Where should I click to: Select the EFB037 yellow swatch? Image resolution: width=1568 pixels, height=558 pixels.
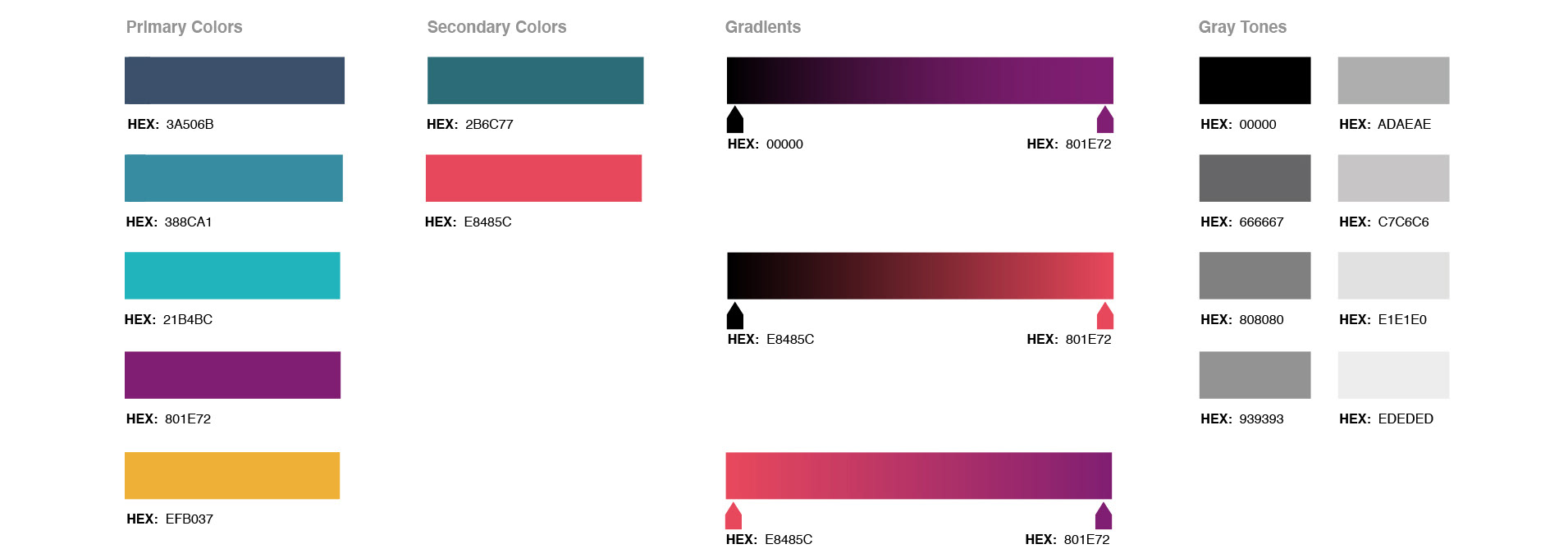(x=232, y=476)
